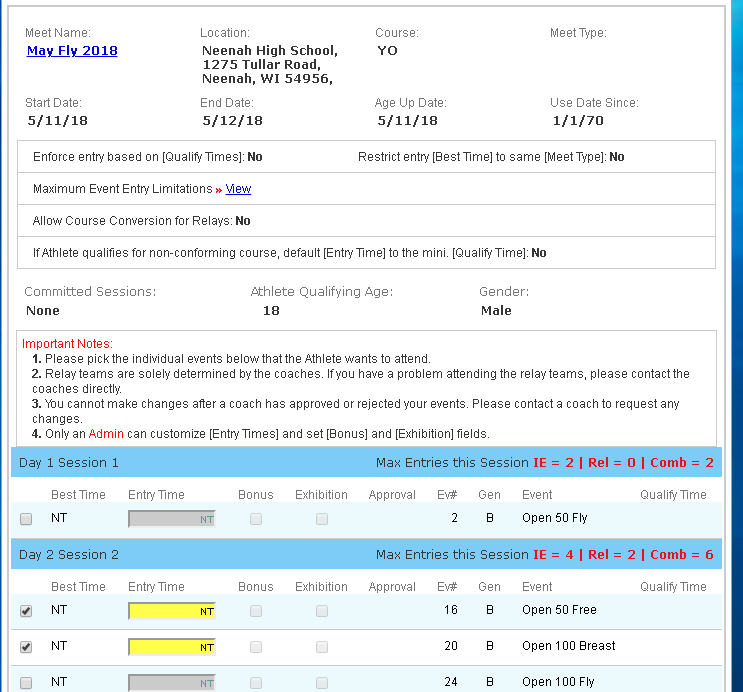Image resolution: width=743 pixels, height=692 pixels.
Task: Mark Open 100 Breast as Exhibition
Action: point(322,647)
